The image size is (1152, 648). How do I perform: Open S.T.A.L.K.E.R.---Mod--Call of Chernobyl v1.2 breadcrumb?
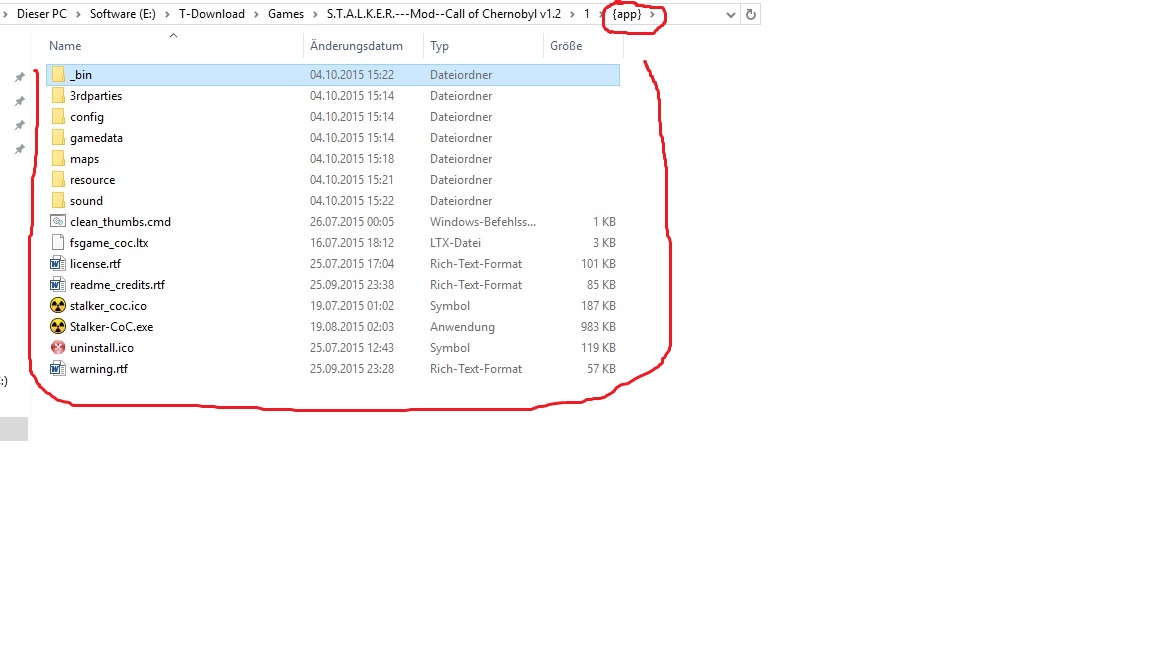[x=444, y=14]
